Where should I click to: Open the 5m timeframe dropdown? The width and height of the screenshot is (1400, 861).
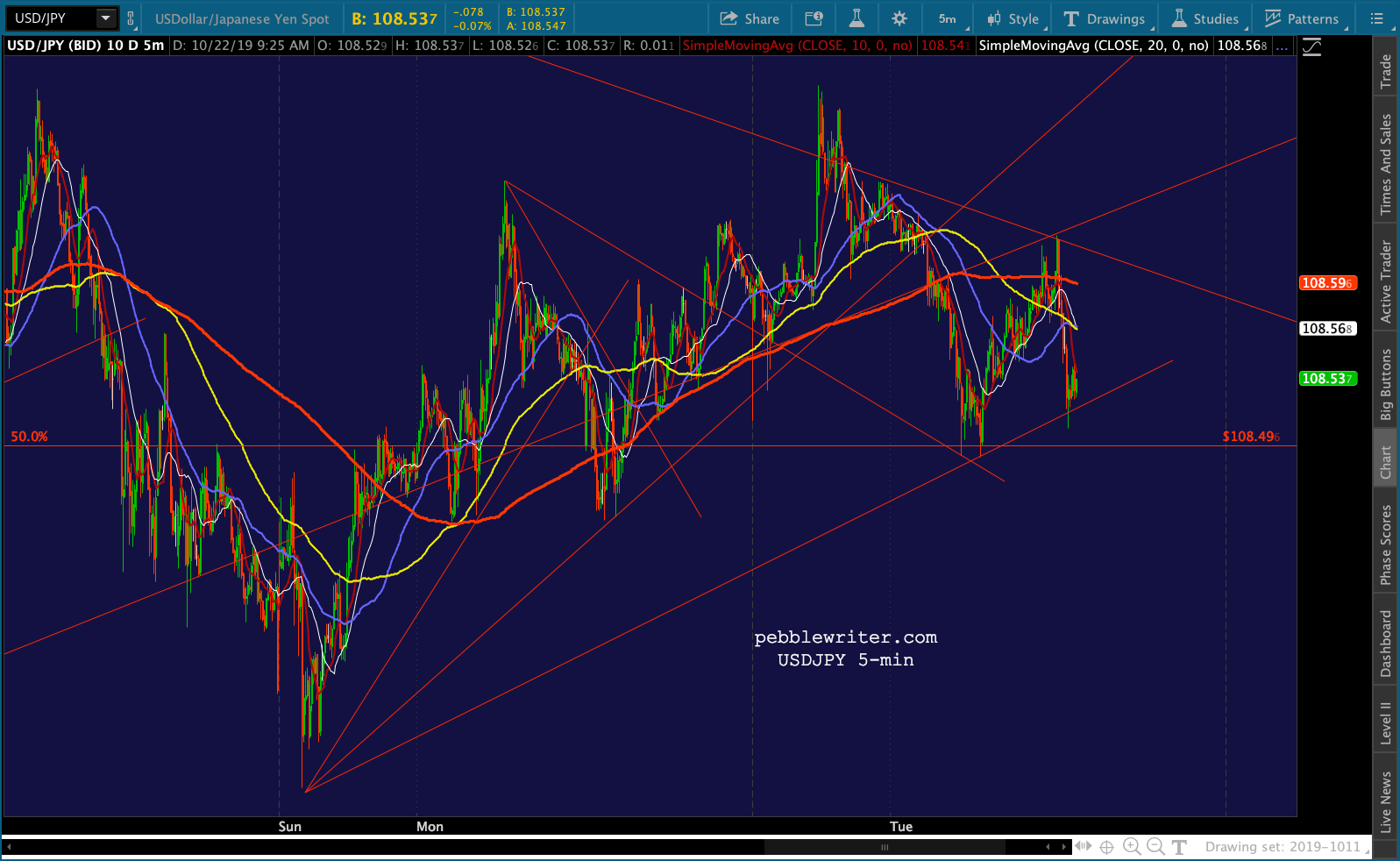pyautogui.click(x=949, y=18)
